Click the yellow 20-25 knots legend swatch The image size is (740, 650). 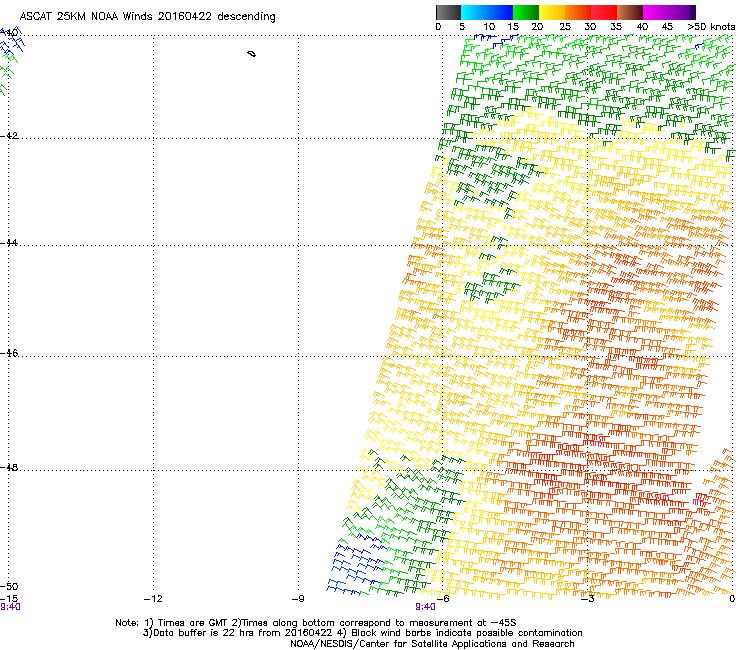pyautogui.click(x=552, y=12)
